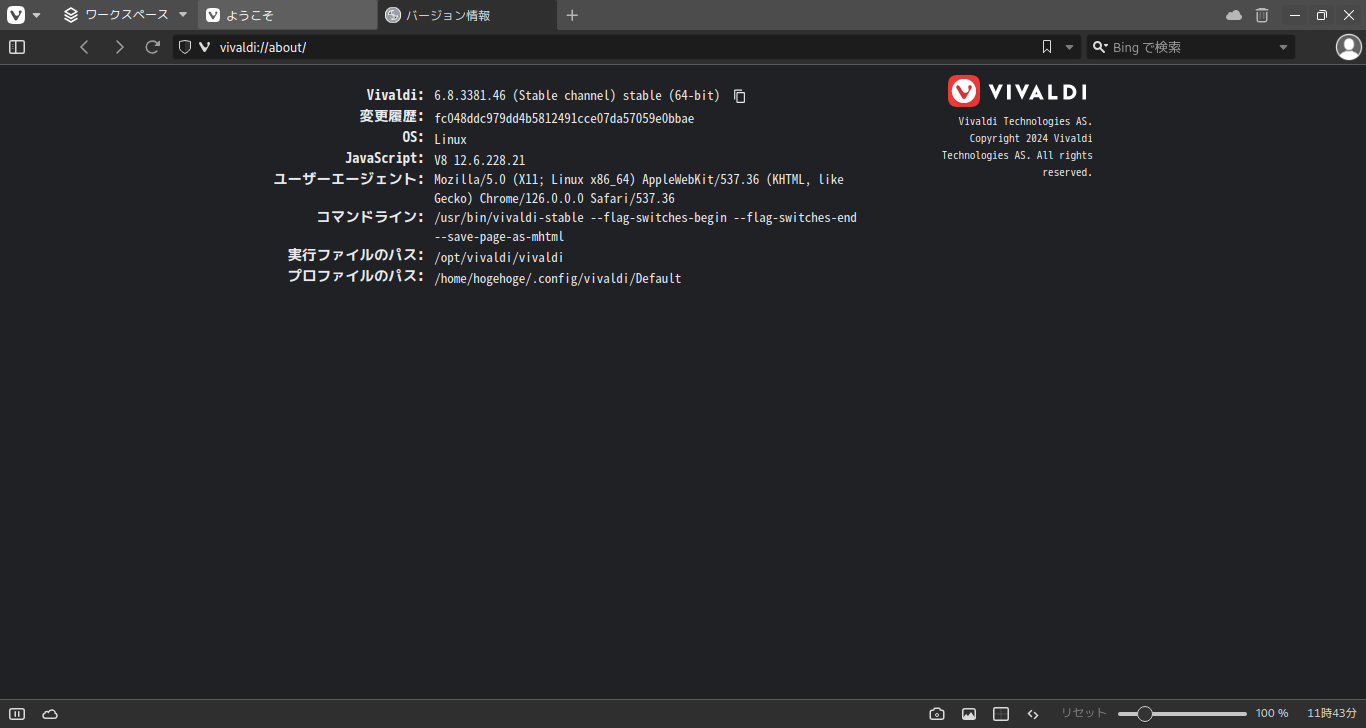
Task: Click the profile path /home/hogehoge/.config/vivaldi/Default
Action: click(x=558, y=279)
